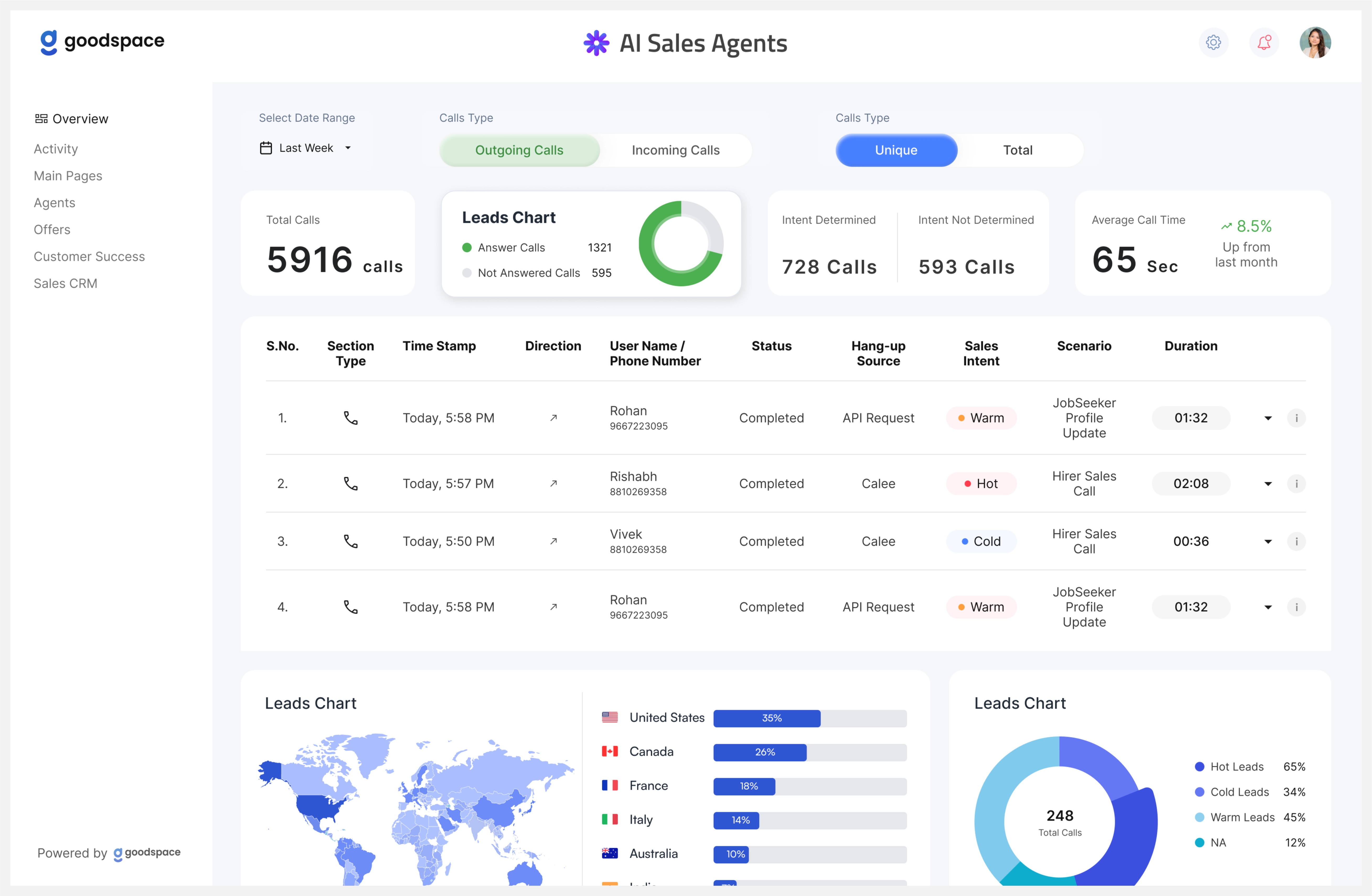The image size is (1372, 896).
Task: Click the profile avatar in top right corner
Action: pos(1316,42)
